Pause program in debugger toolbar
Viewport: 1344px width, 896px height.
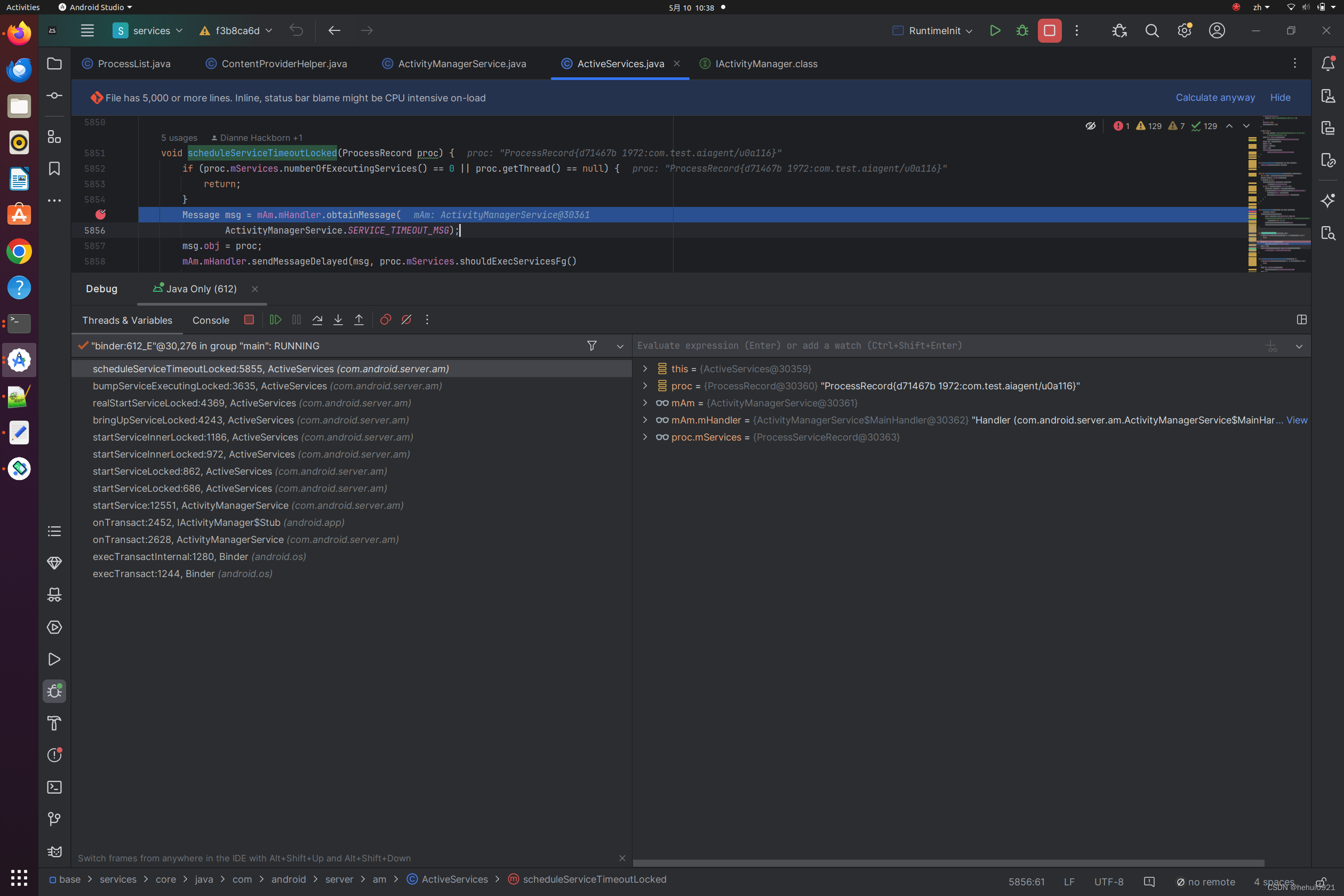click(296, 319)
